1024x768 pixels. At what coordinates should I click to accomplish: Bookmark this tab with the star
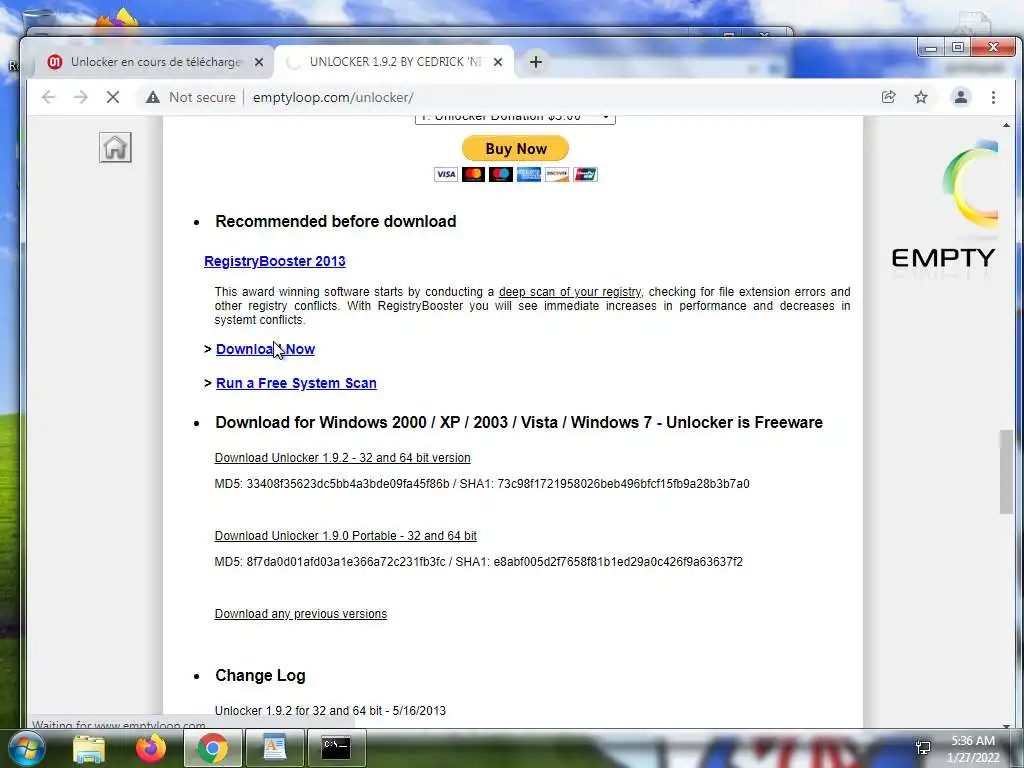pos(921,97)
